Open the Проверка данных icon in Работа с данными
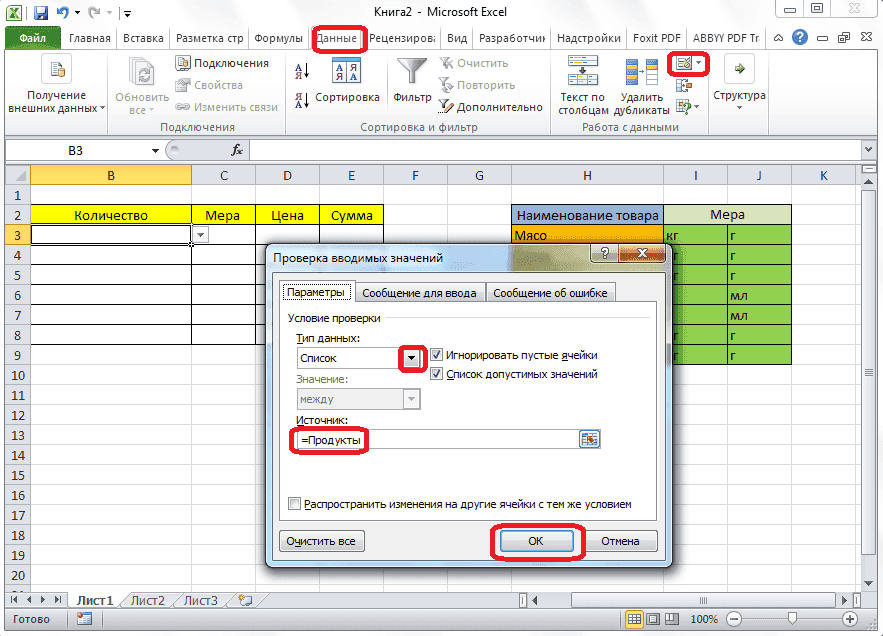The width and height of the screenshot is (883, 636). [686, 62]
